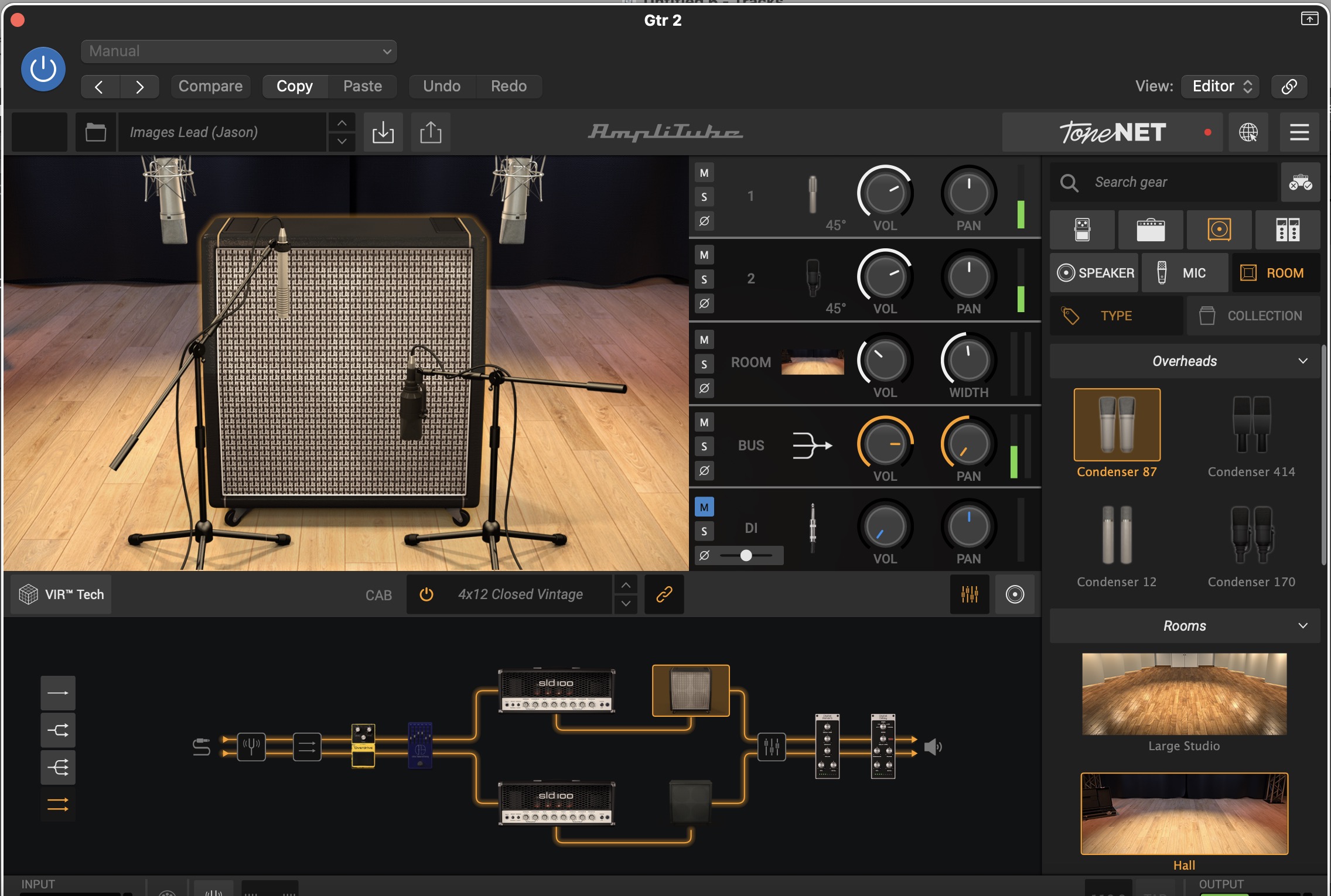Collapse the Overheads section
Viewport: 1331px width, 896px height.
[1185, 361]
